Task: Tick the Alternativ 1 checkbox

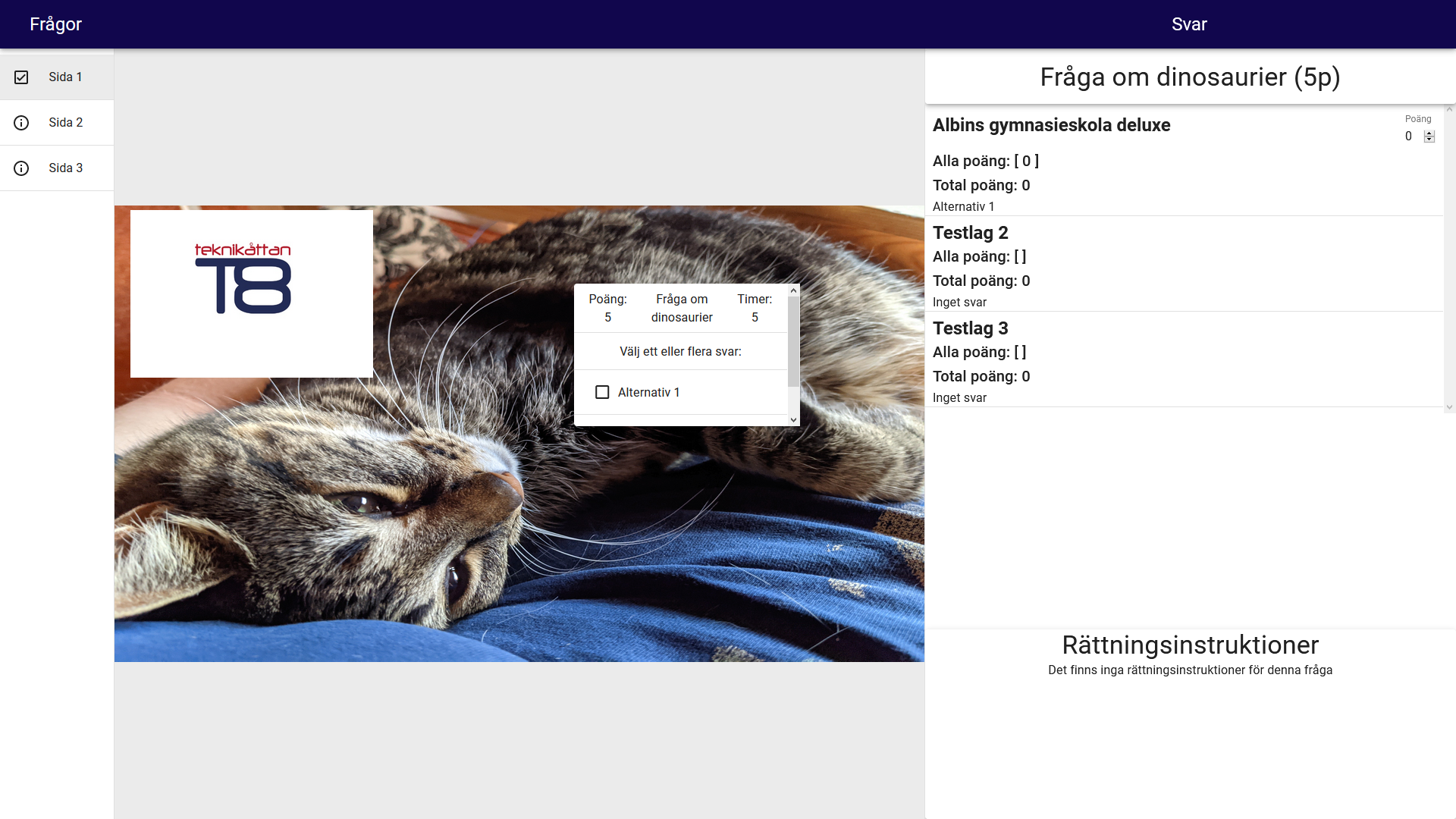Action: [602, 392]
